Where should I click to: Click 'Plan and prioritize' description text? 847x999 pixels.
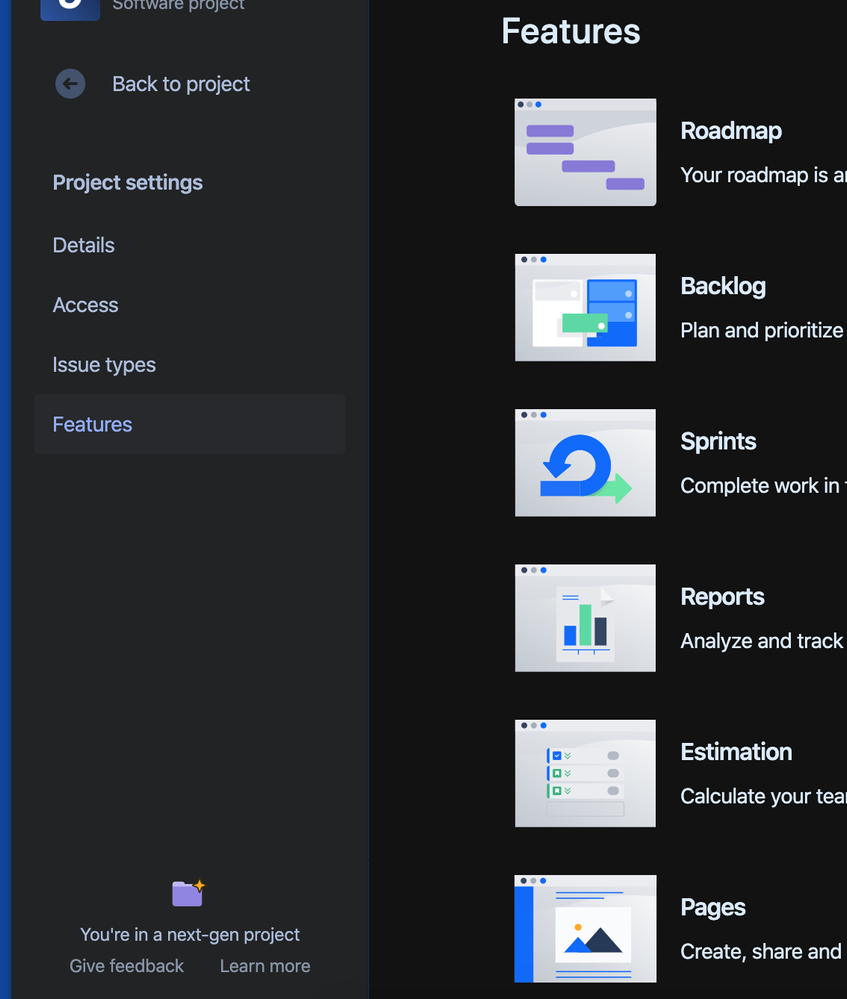tap(763, 331)
